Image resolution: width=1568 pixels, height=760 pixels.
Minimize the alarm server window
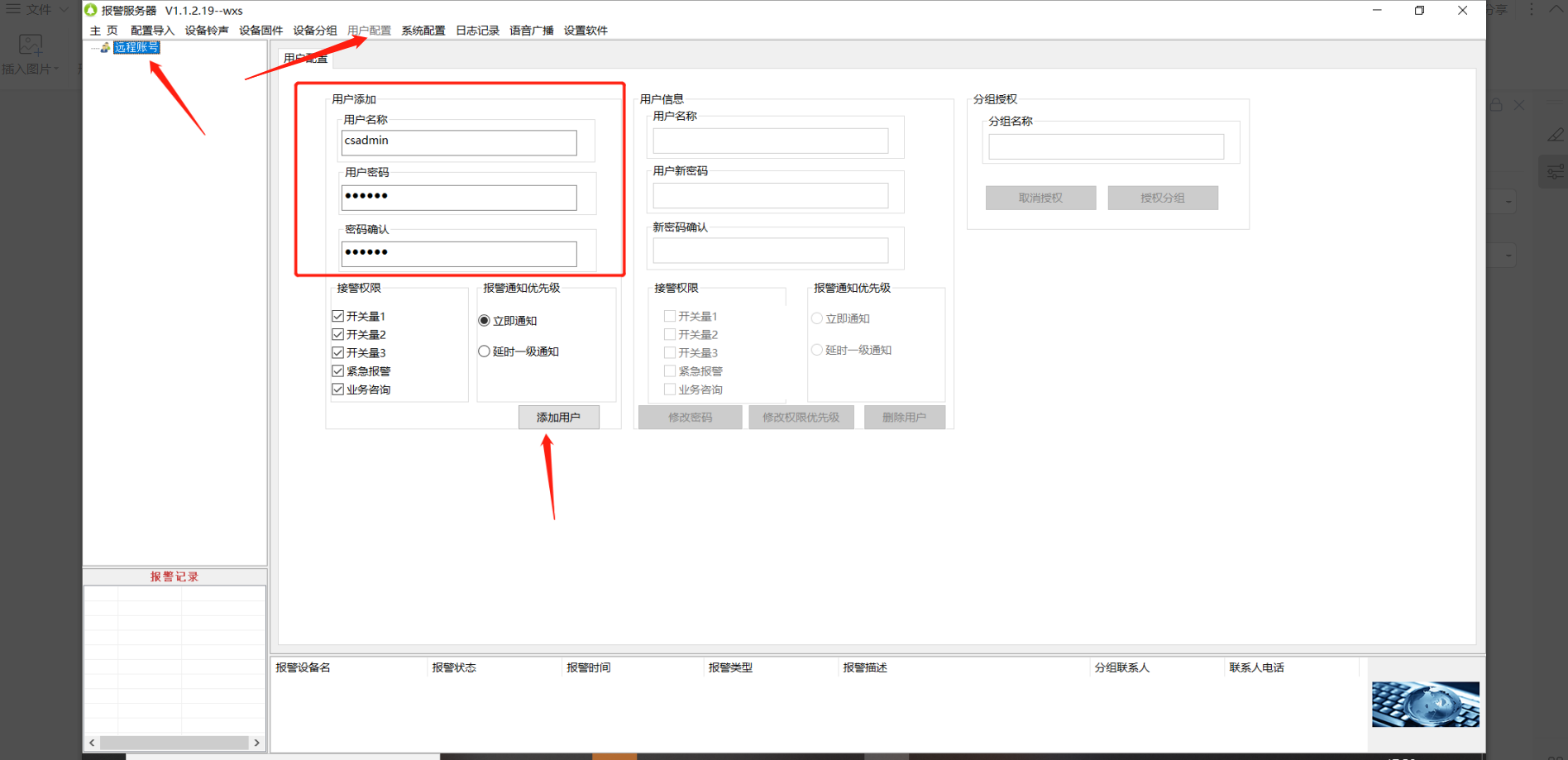[1377, 11]
